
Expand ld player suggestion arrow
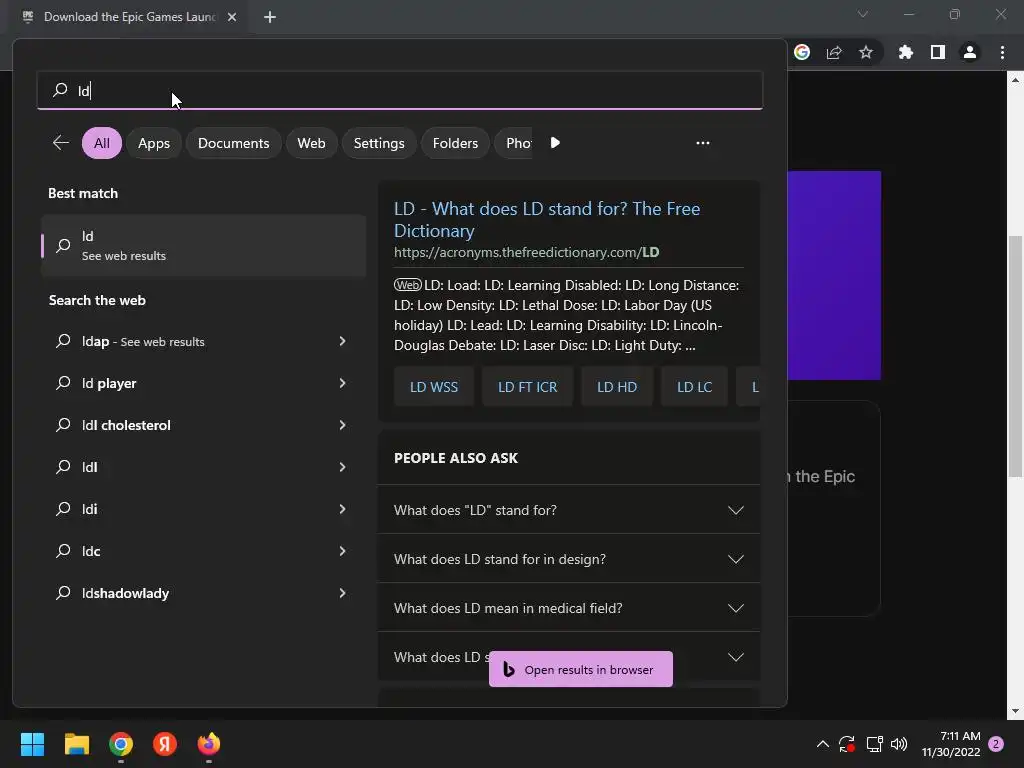pos(342,383)
